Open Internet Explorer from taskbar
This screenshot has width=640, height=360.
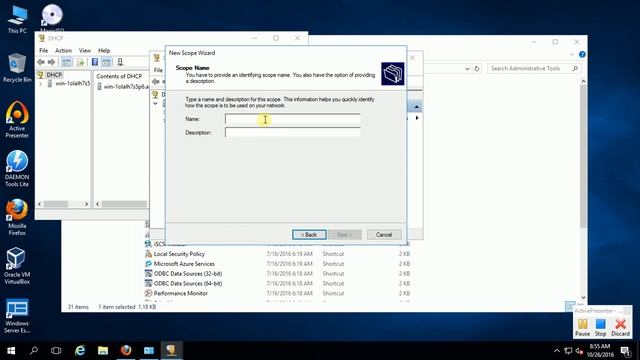click(x=80, y=351)
